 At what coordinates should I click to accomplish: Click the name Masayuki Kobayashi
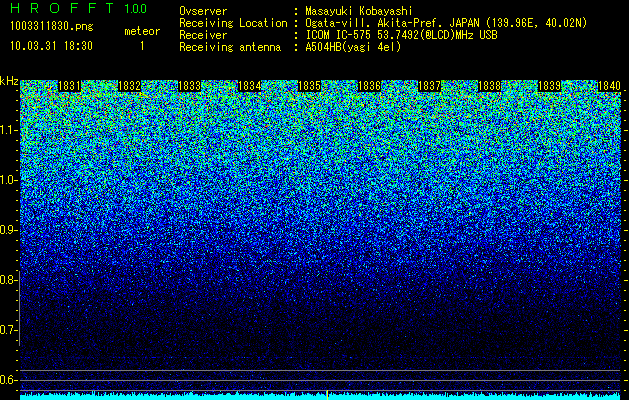(x=359, y=12)
